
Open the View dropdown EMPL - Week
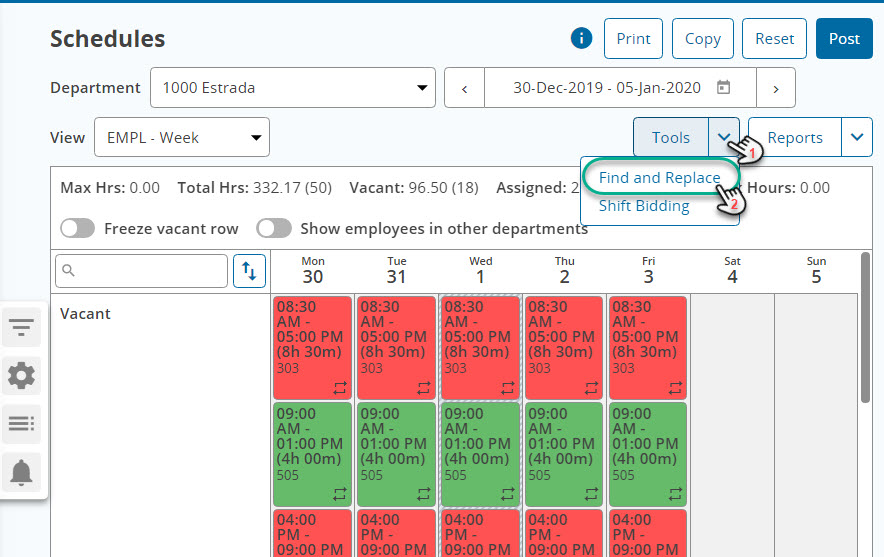pyautogui.click(x=182, y=137)
